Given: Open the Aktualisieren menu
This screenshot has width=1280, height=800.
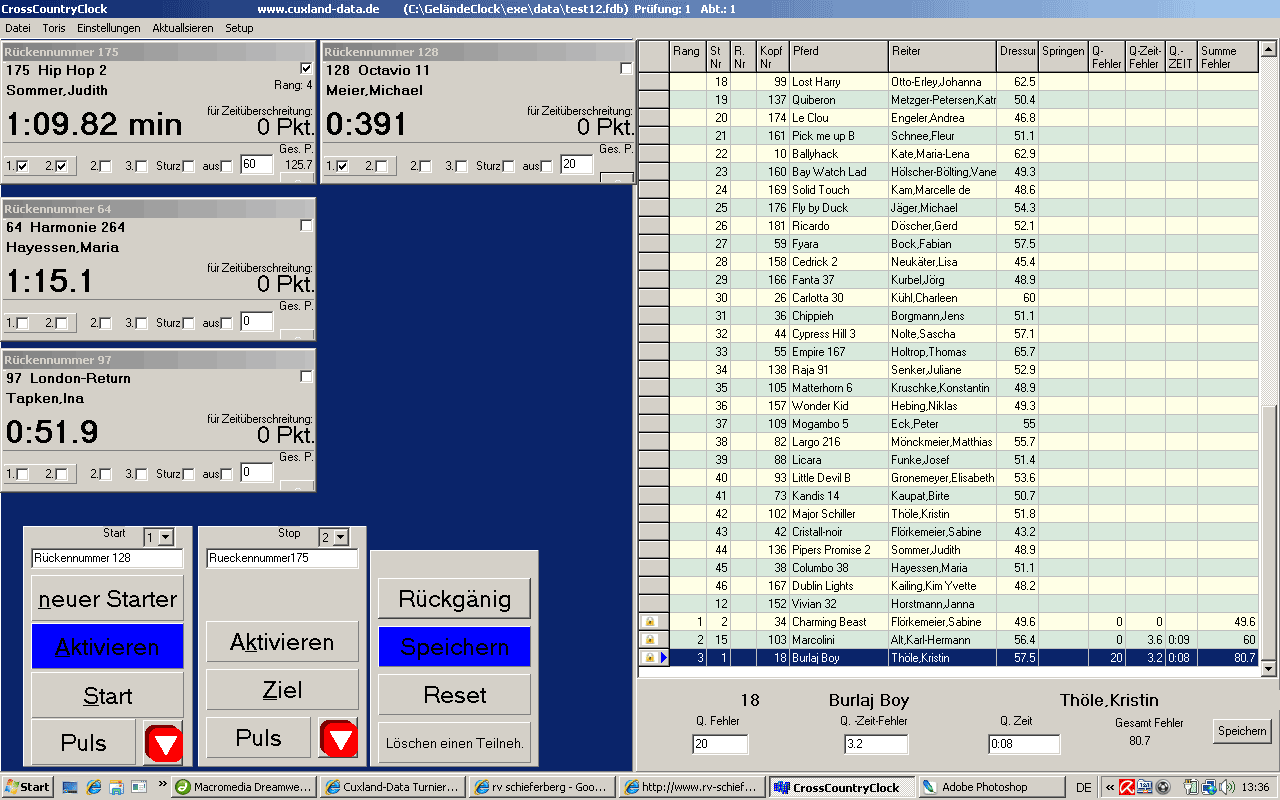Looking at the screenshot, I should point(182,28).
